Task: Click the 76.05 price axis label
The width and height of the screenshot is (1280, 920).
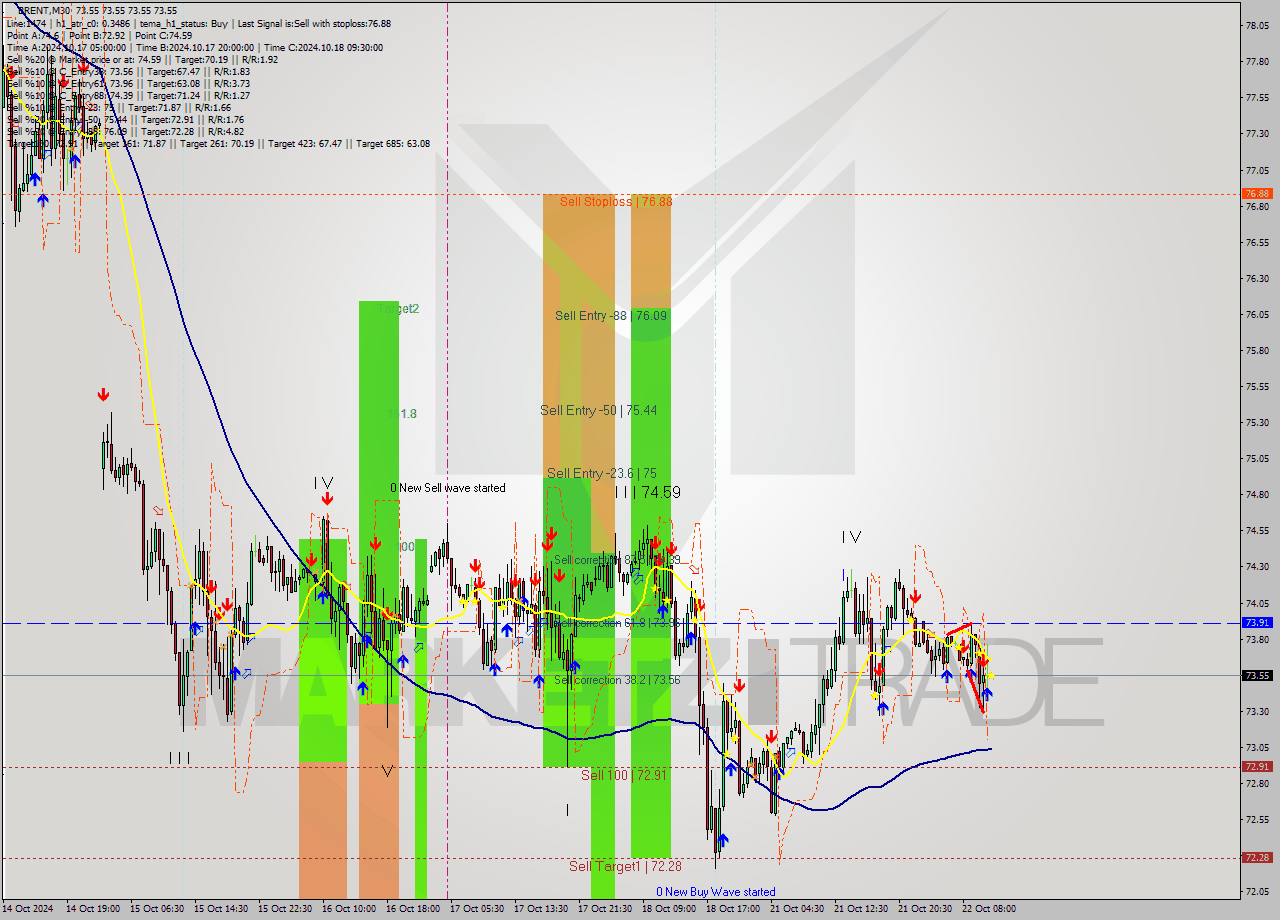Action: (x=1258, y=314)
